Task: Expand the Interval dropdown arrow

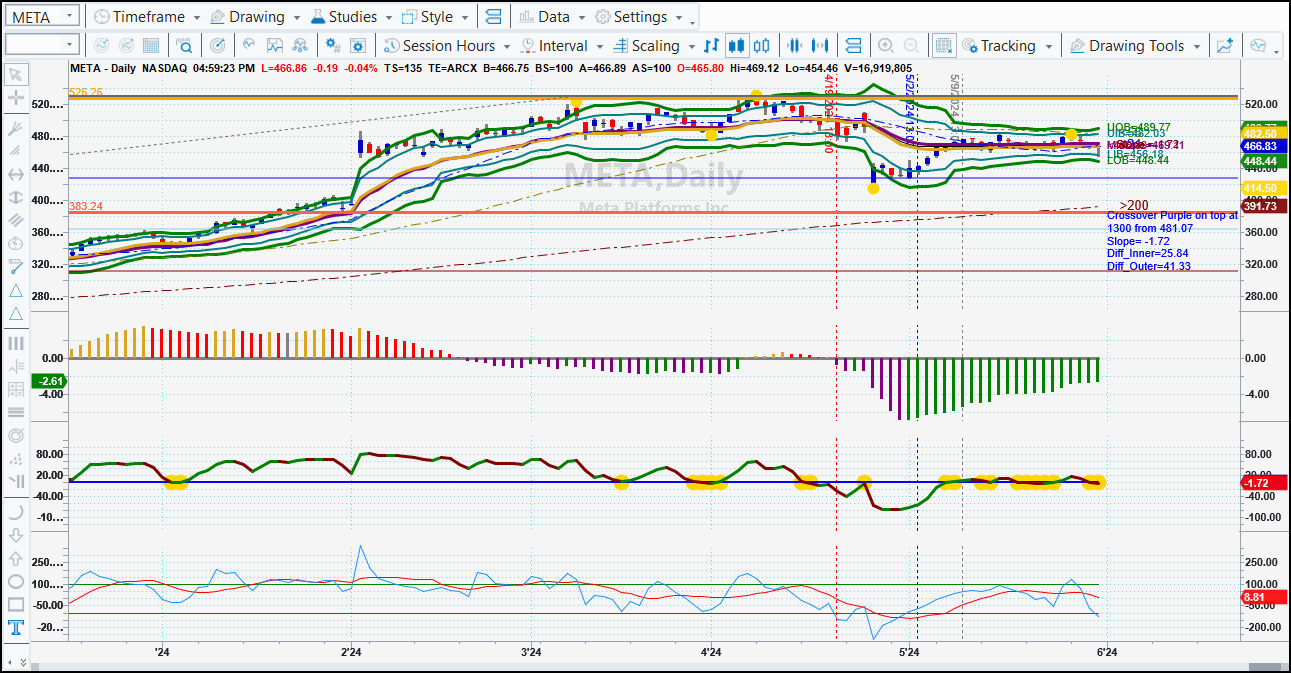Action: pyautogui.click(x=599, y=46)
